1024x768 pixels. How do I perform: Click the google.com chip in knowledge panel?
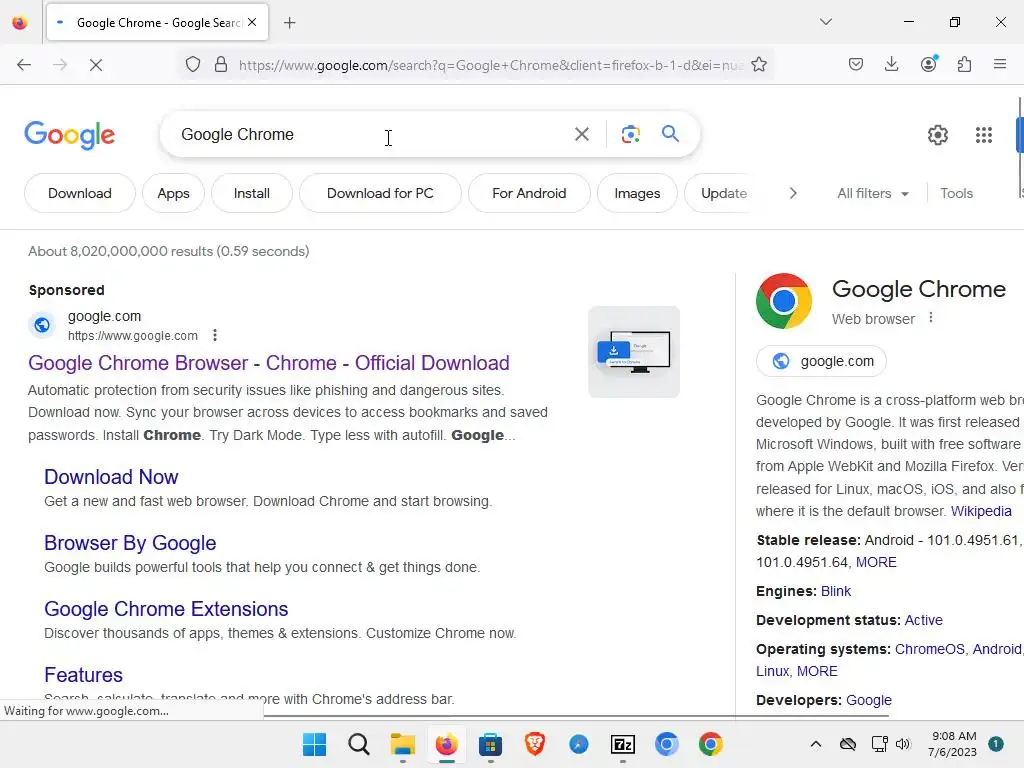tap(822, 361)
